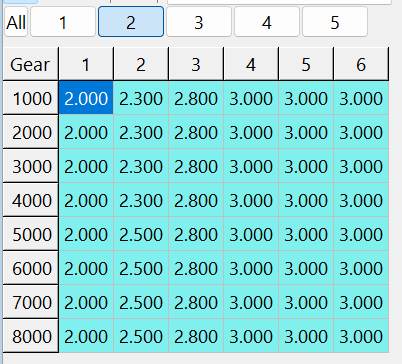Select the 2.800 cell in row 3000

[196, 166]
